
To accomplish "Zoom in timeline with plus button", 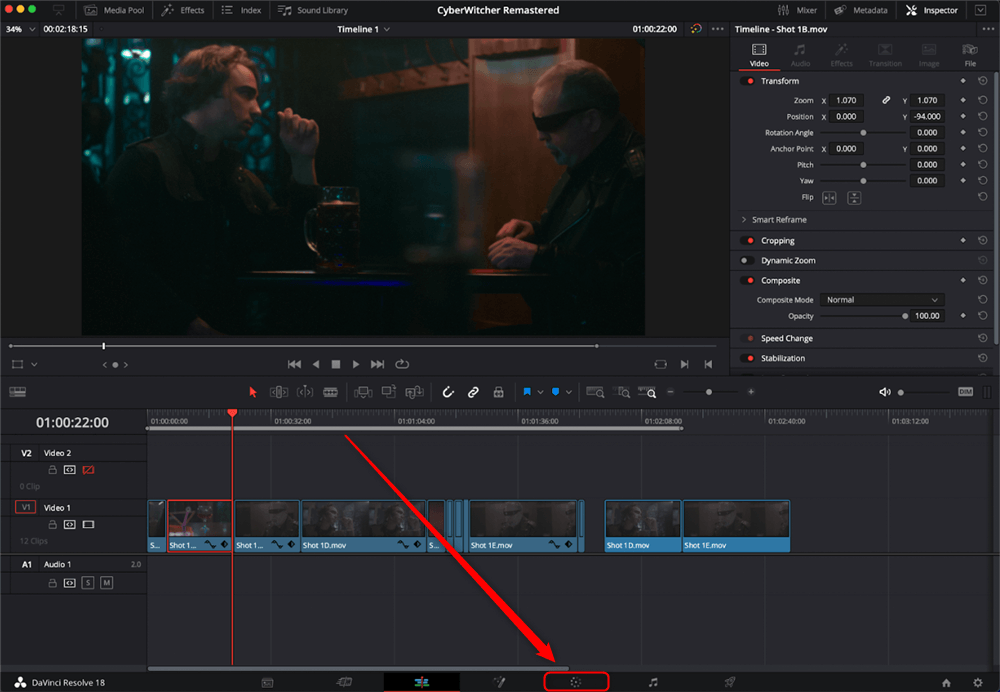I will click(x=751, y=392).
